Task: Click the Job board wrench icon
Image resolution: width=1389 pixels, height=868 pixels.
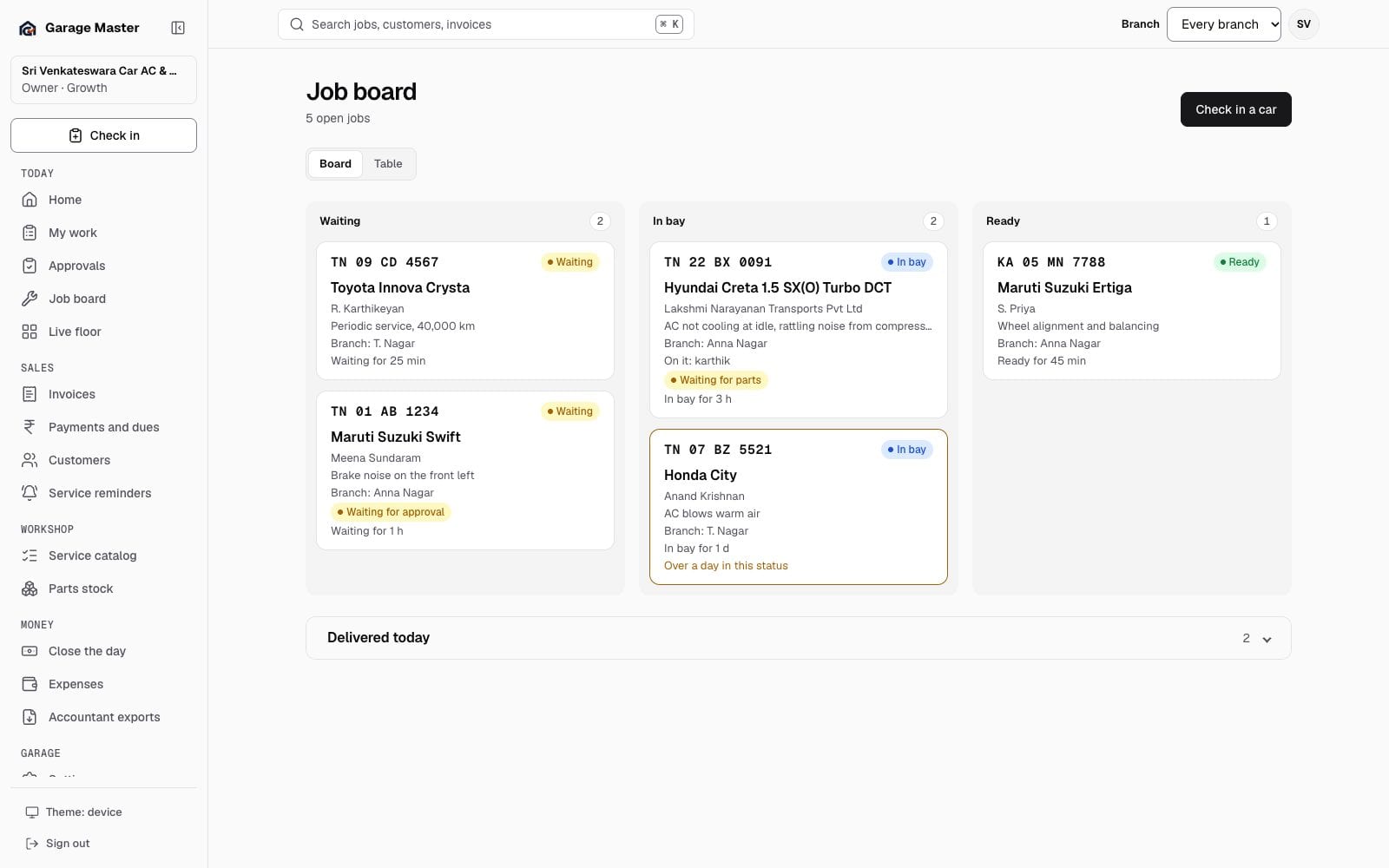Action: tap(30, 299)
